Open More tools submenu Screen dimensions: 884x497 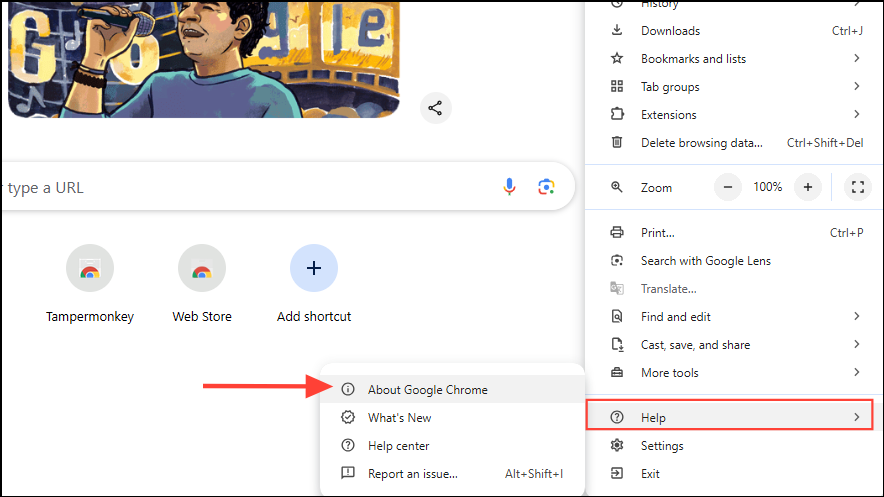coord(733,372)
